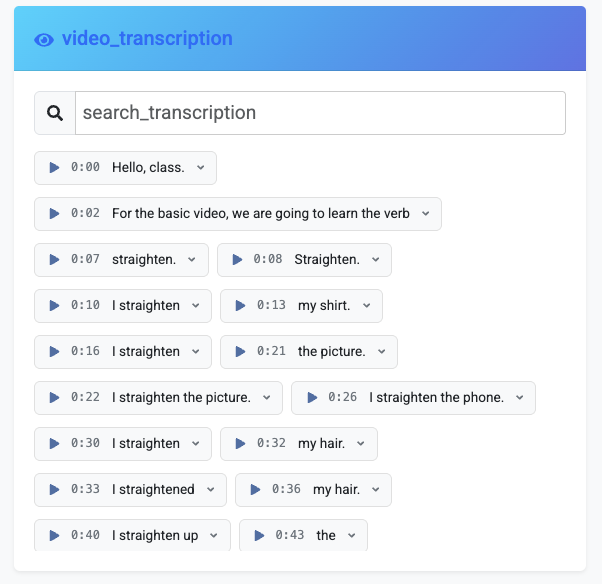The width and height of the screenshot is (602, 584).
Task: Click the magnifying glass search icon
Action: (55, 113)
